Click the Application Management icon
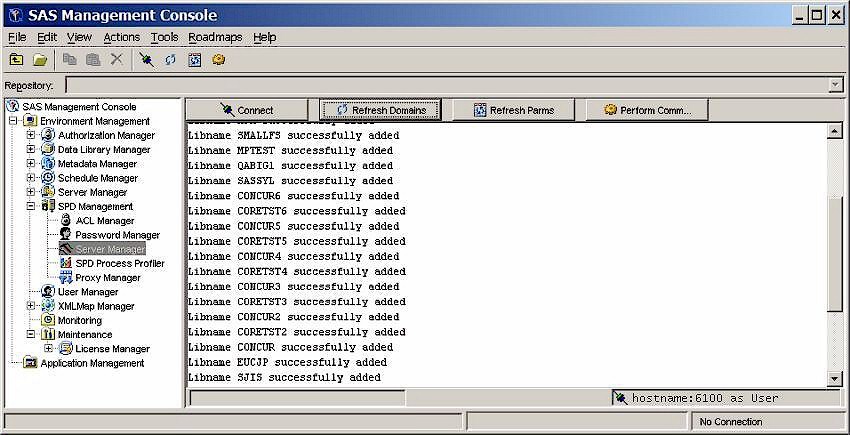The image size is (850, 435). click(x=30, y=363)
